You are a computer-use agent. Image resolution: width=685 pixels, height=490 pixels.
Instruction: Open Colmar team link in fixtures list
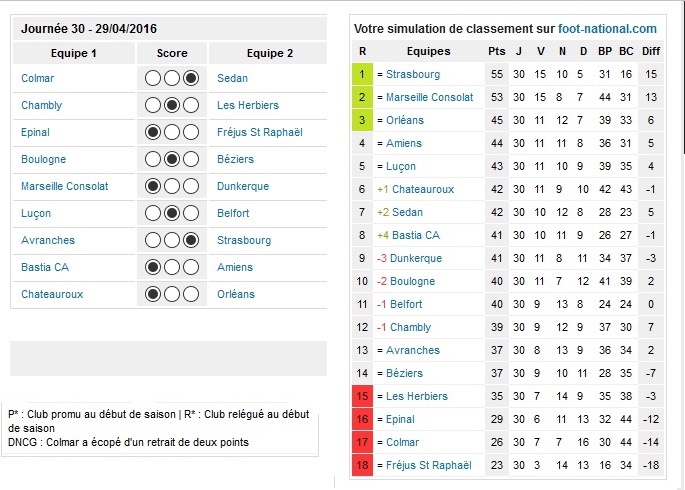[x=38, y=78]
